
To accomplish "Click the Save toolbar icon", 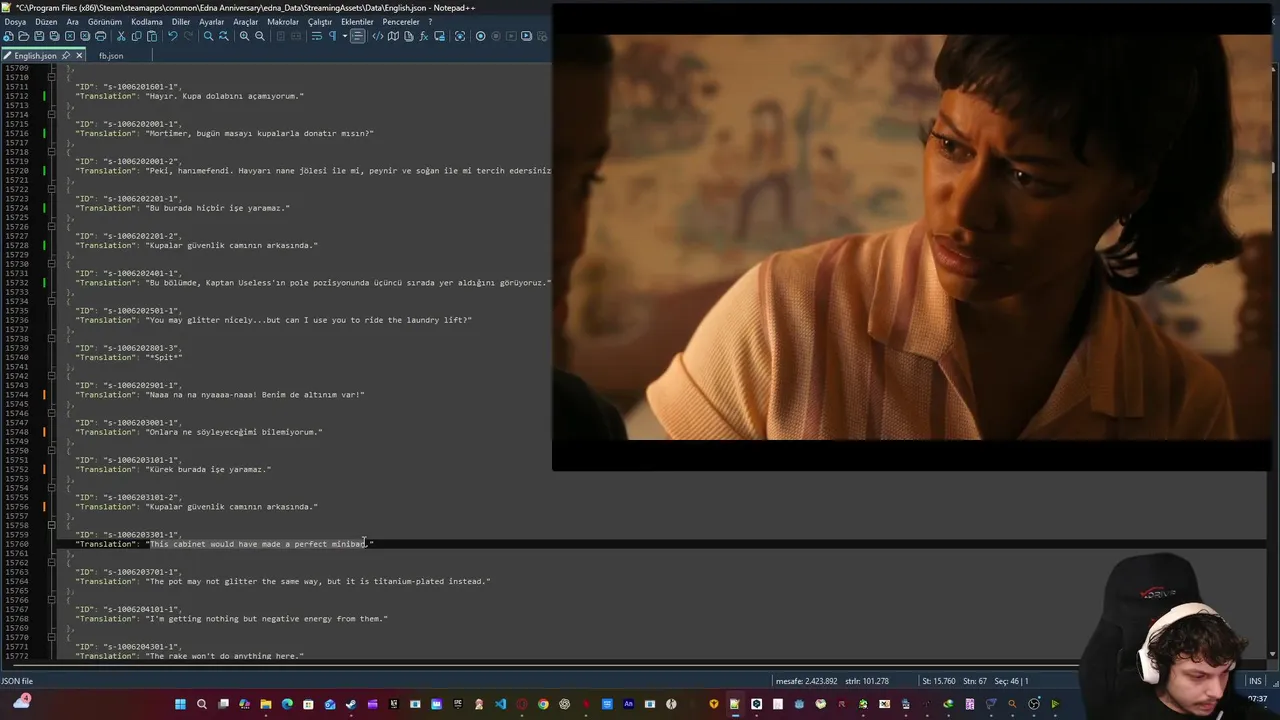I will coord(39,36).
